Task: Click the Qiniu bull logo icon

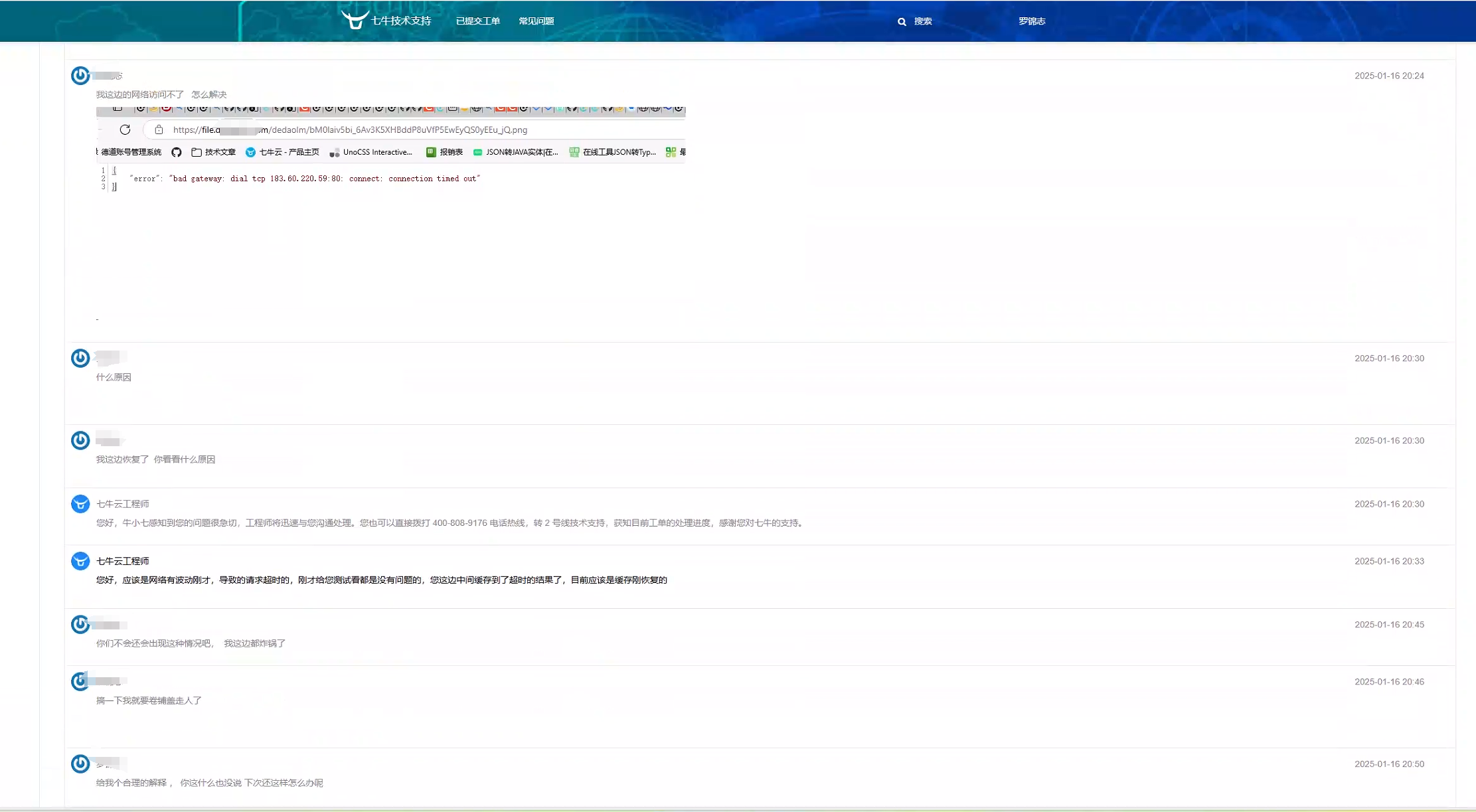Action: 355,20
